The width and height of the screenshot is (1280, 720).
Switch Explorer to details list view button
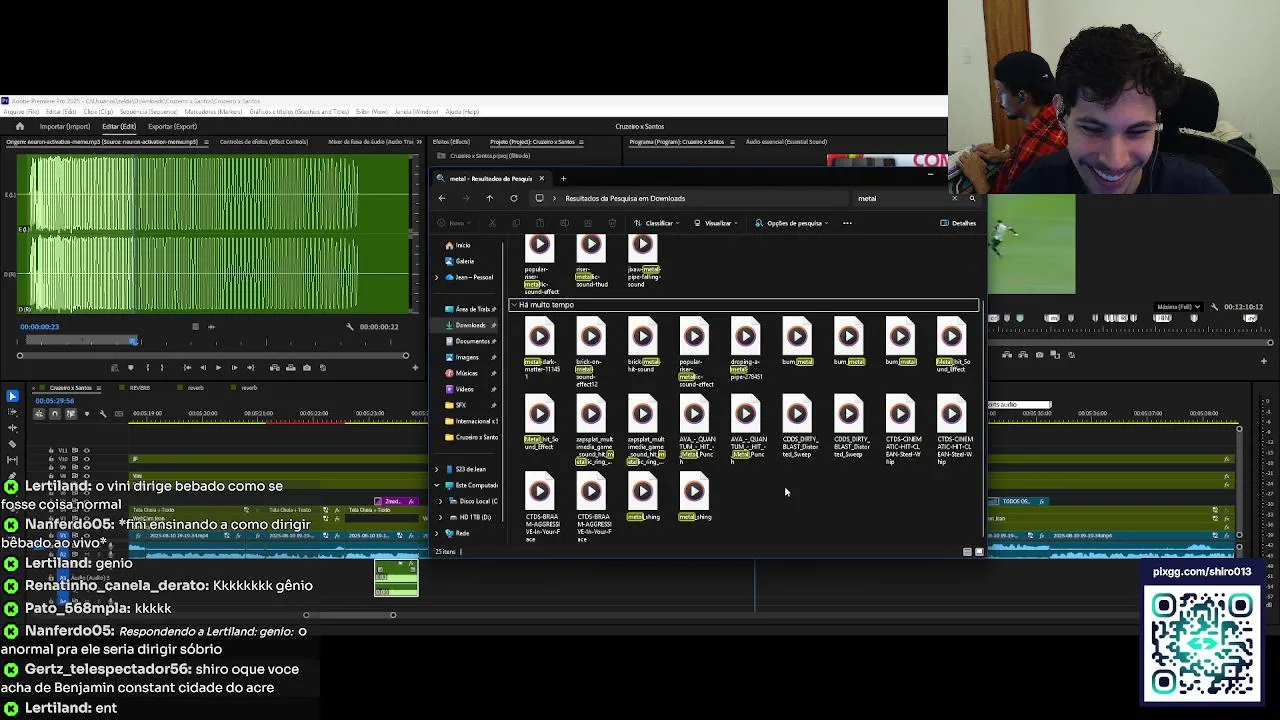pyautogui.click(x=967, y=552)
